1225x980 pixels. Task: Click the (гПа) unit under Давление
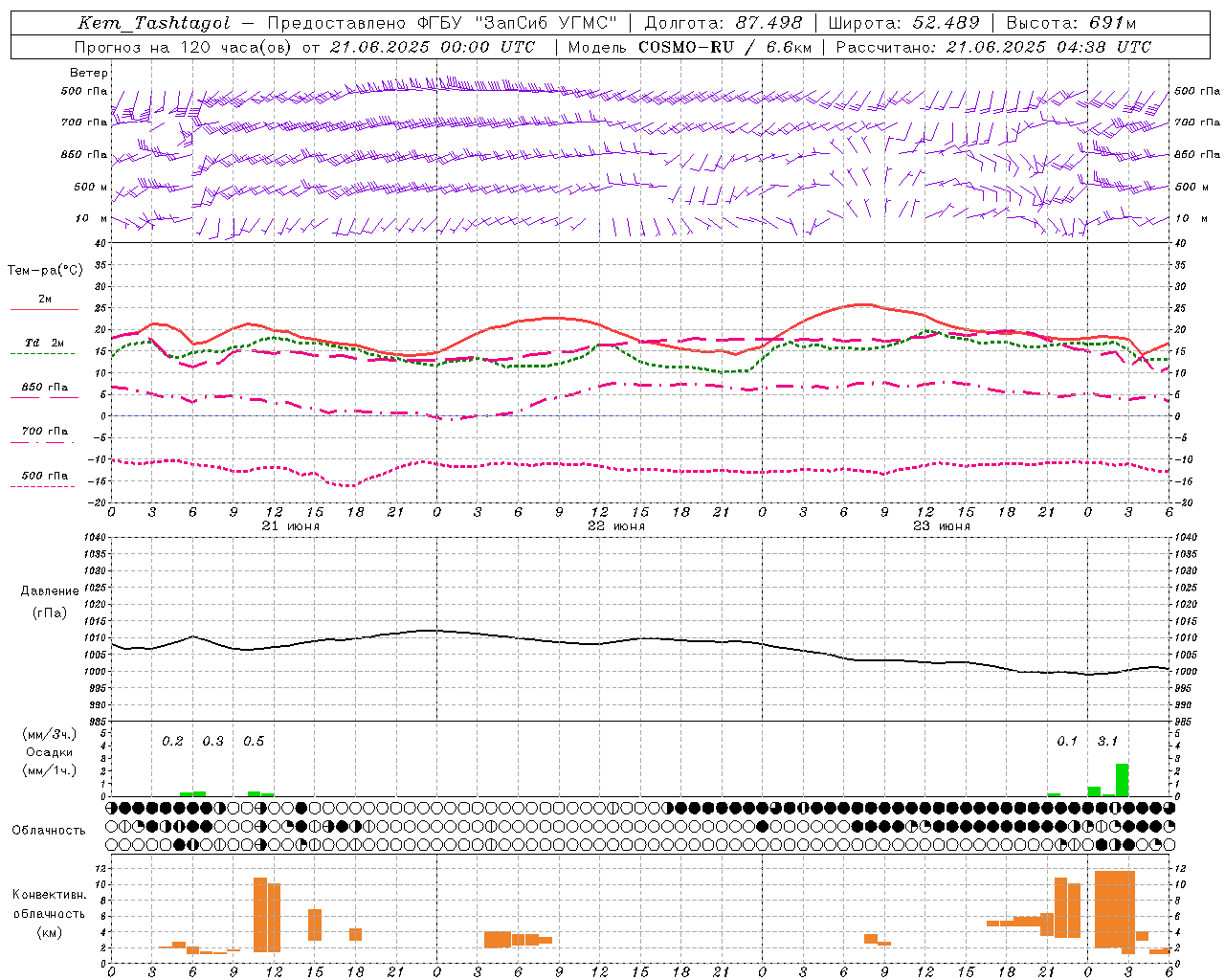(50, 612)
